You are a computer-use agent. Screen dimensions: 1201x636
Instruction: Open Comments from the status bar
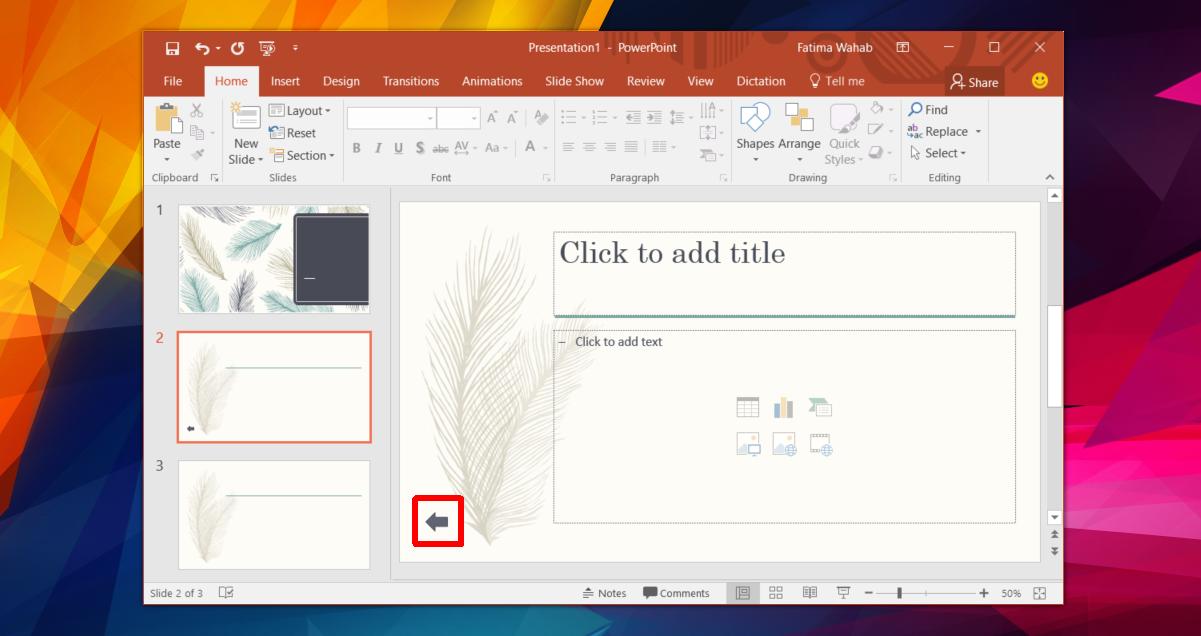[x=677, y=593]
